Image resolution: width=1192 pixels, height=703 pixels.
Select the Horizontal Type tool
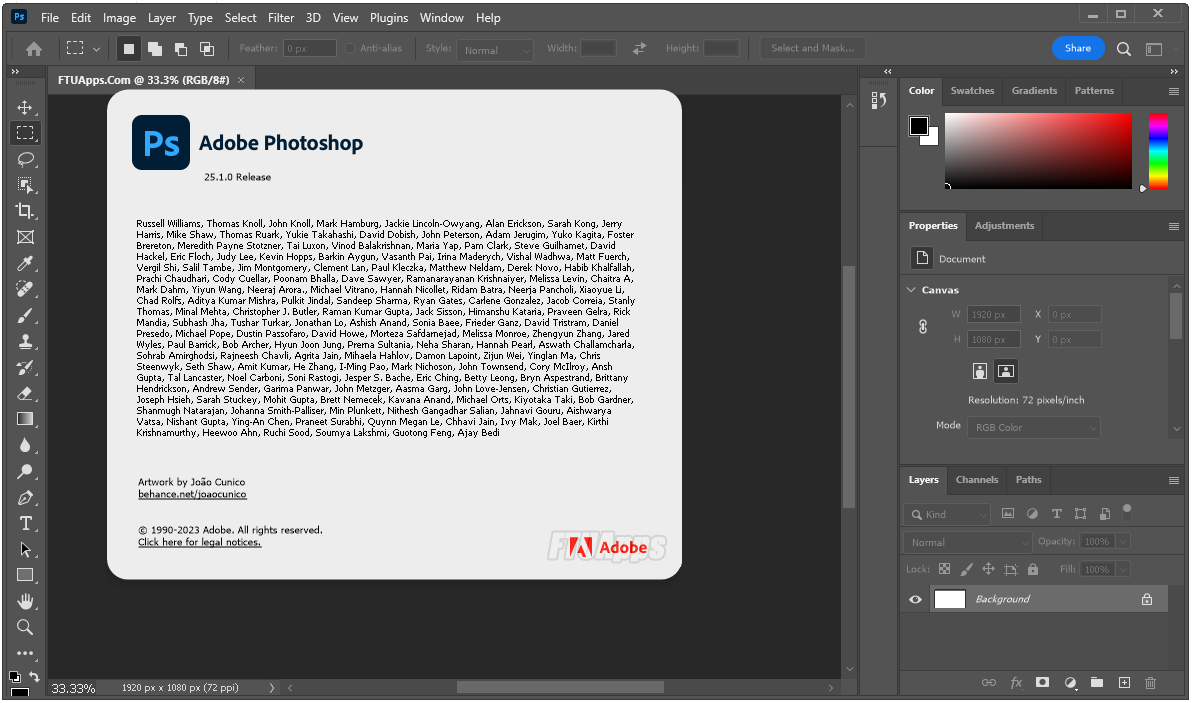[25, 524]
